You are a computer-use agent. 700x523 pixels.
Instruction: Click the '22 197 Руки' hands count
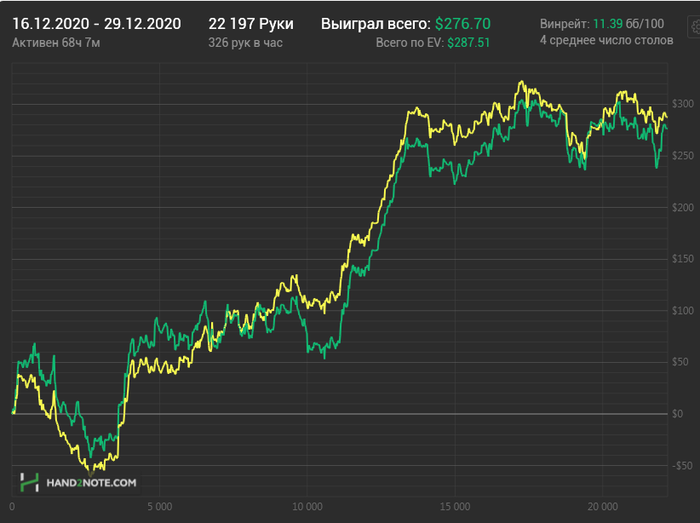[x=251, y=24]
